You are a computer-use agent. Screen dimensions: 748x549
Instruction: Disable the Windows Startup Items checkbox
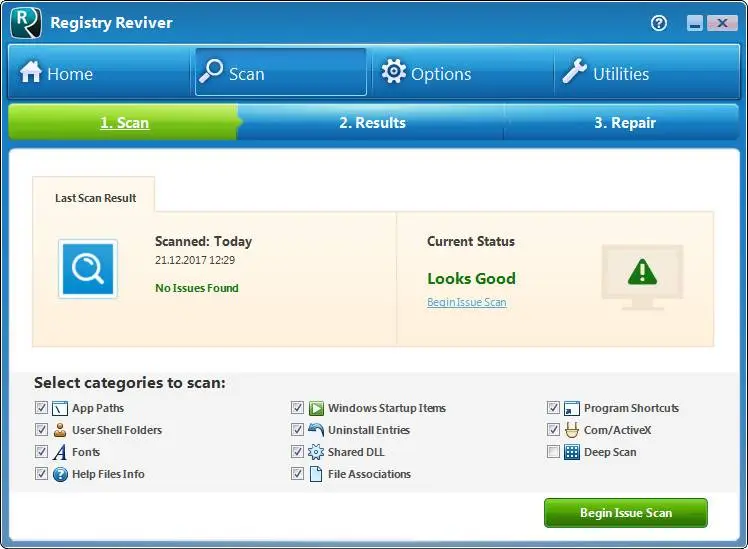pyautogui.click(x=297, y=408)
